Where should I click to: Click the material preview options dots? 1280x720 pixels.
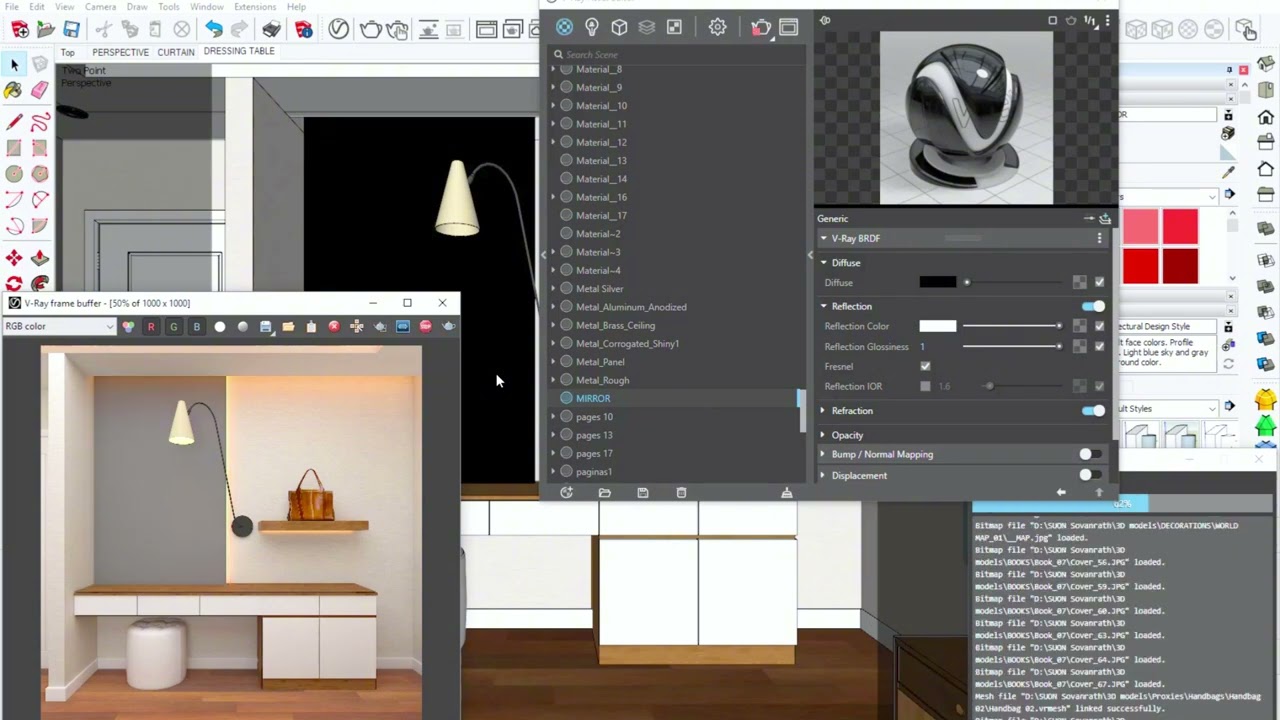click(x=1107, y=20)
